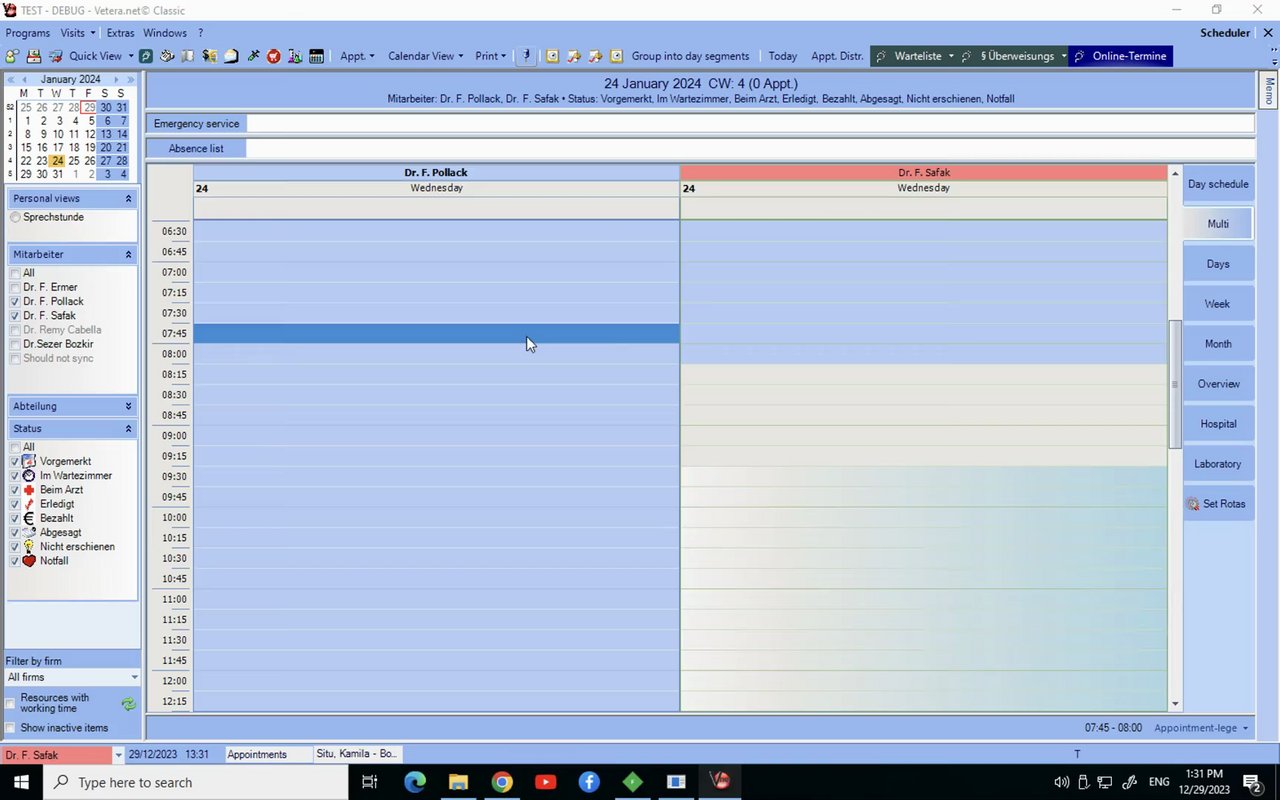Click the syringe toolbar icon

pos(253,56)
